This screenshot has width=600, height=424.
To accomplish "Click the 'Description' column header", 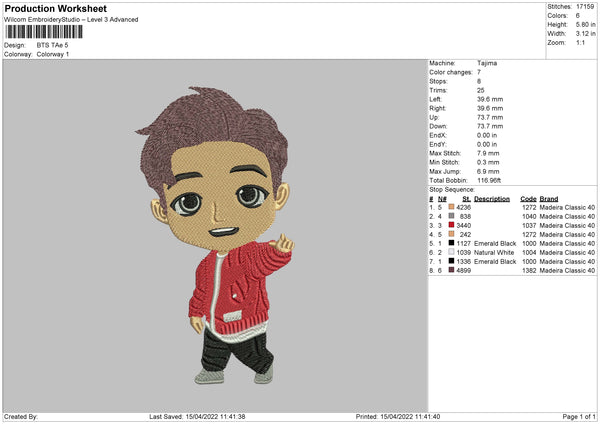I will pyautogui.click(x=492, y=199).
